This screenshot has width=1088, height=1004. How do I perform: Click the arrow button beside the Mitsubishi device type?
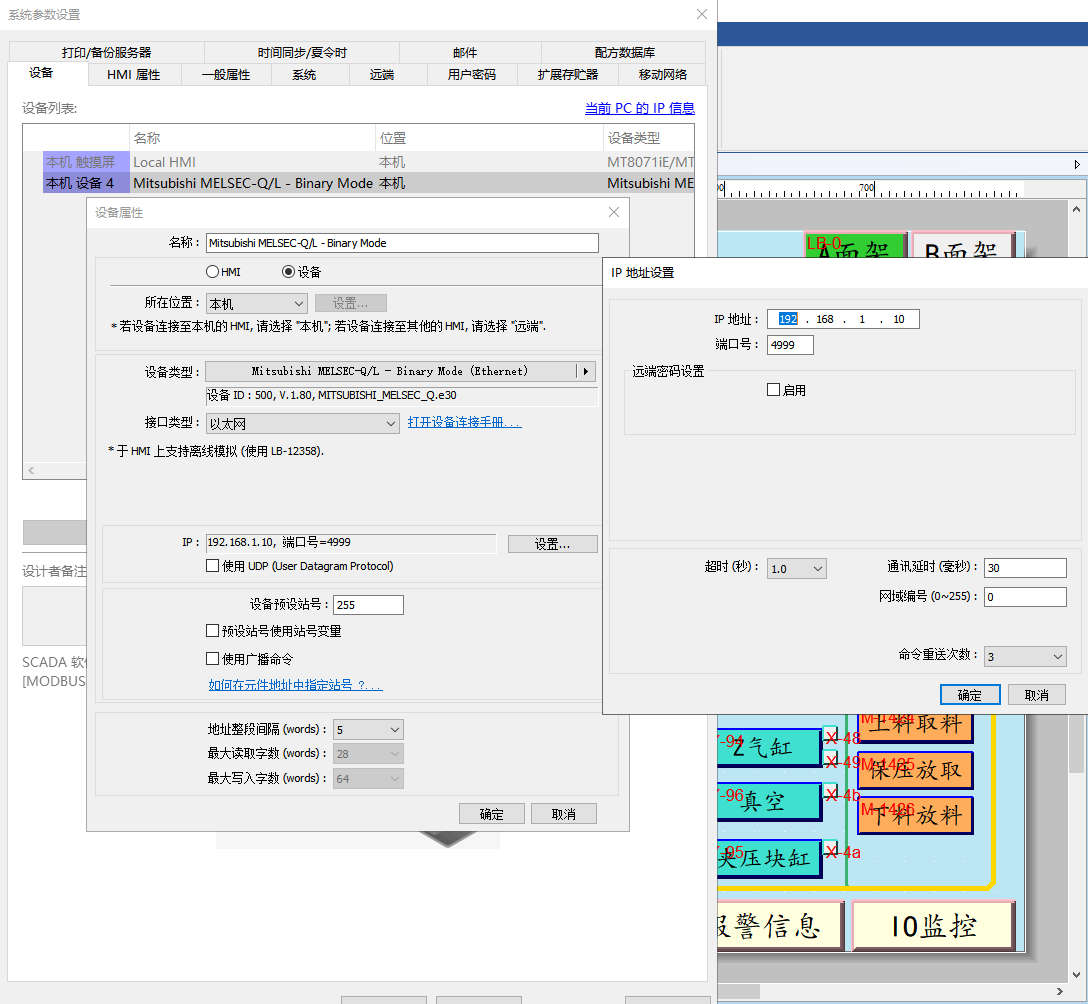(x=586, y=371)
